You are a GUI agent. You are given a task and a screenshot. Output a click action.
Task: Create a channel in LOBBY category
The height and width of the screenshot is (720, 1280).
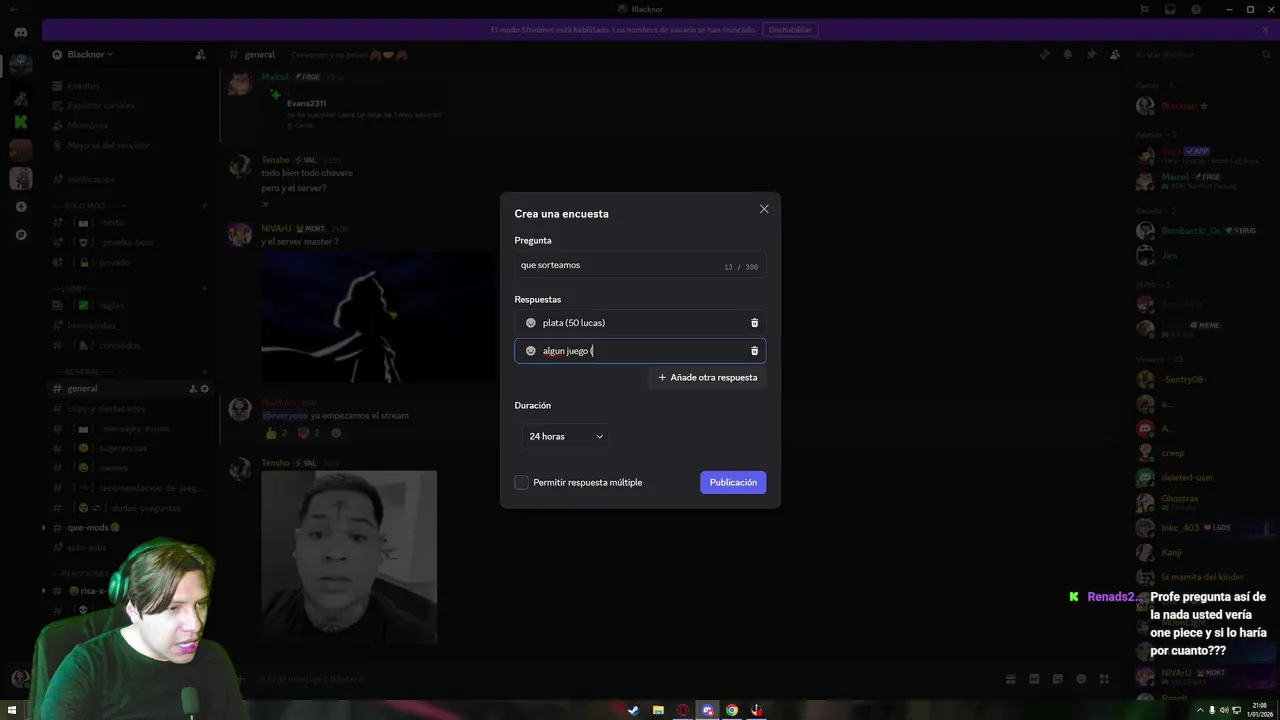coord(204,289)
